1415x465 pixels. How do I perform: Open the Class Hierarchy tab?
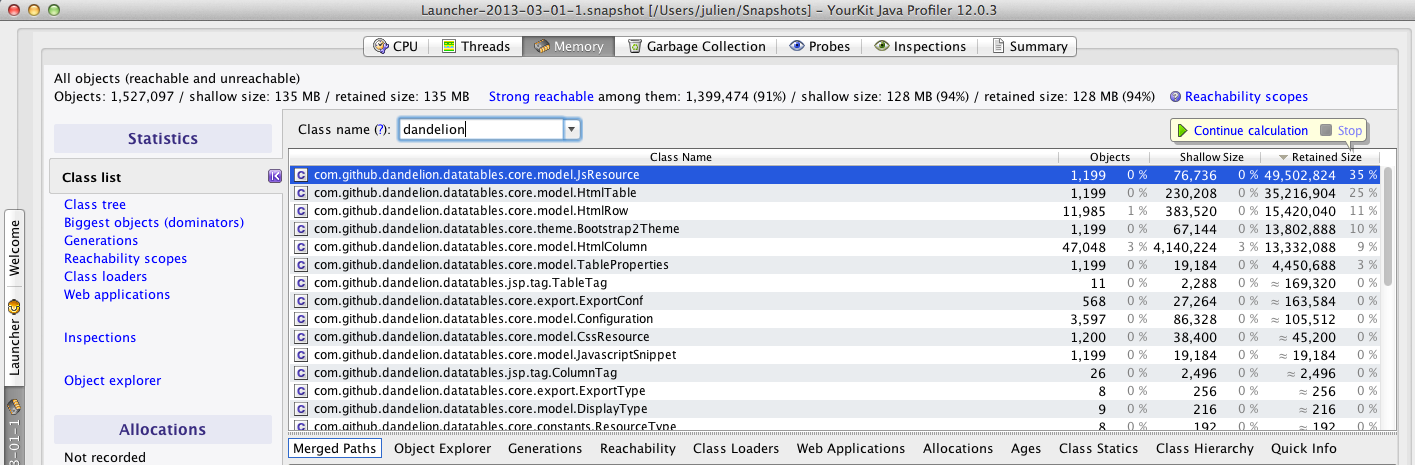point(1204,448)
